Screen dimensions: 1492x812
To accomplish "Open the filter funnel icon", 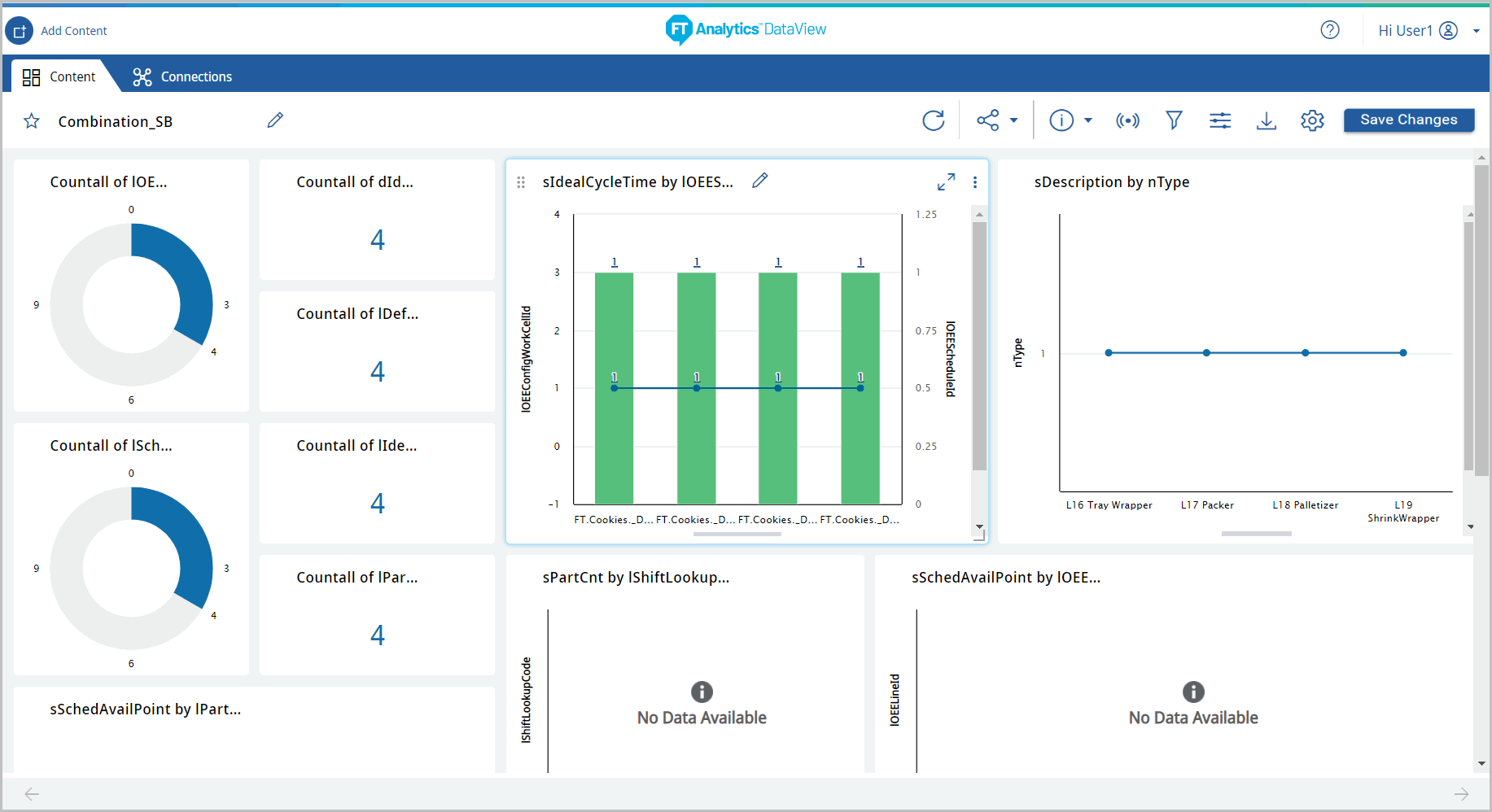I will tap(1174, 120).
